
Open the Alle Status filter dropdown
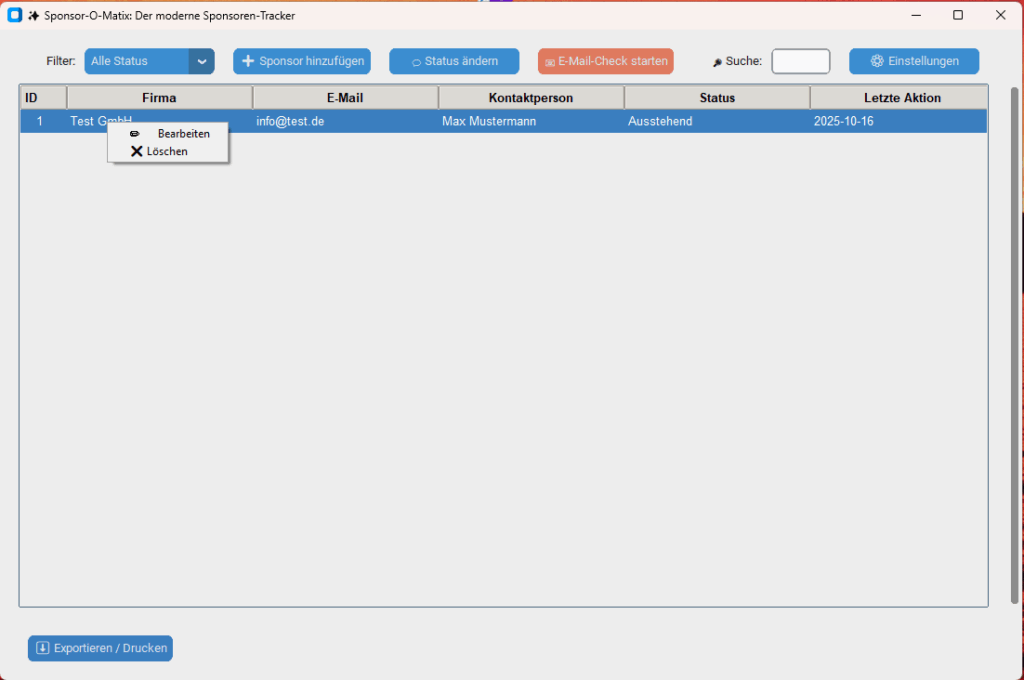coord(138,61)
